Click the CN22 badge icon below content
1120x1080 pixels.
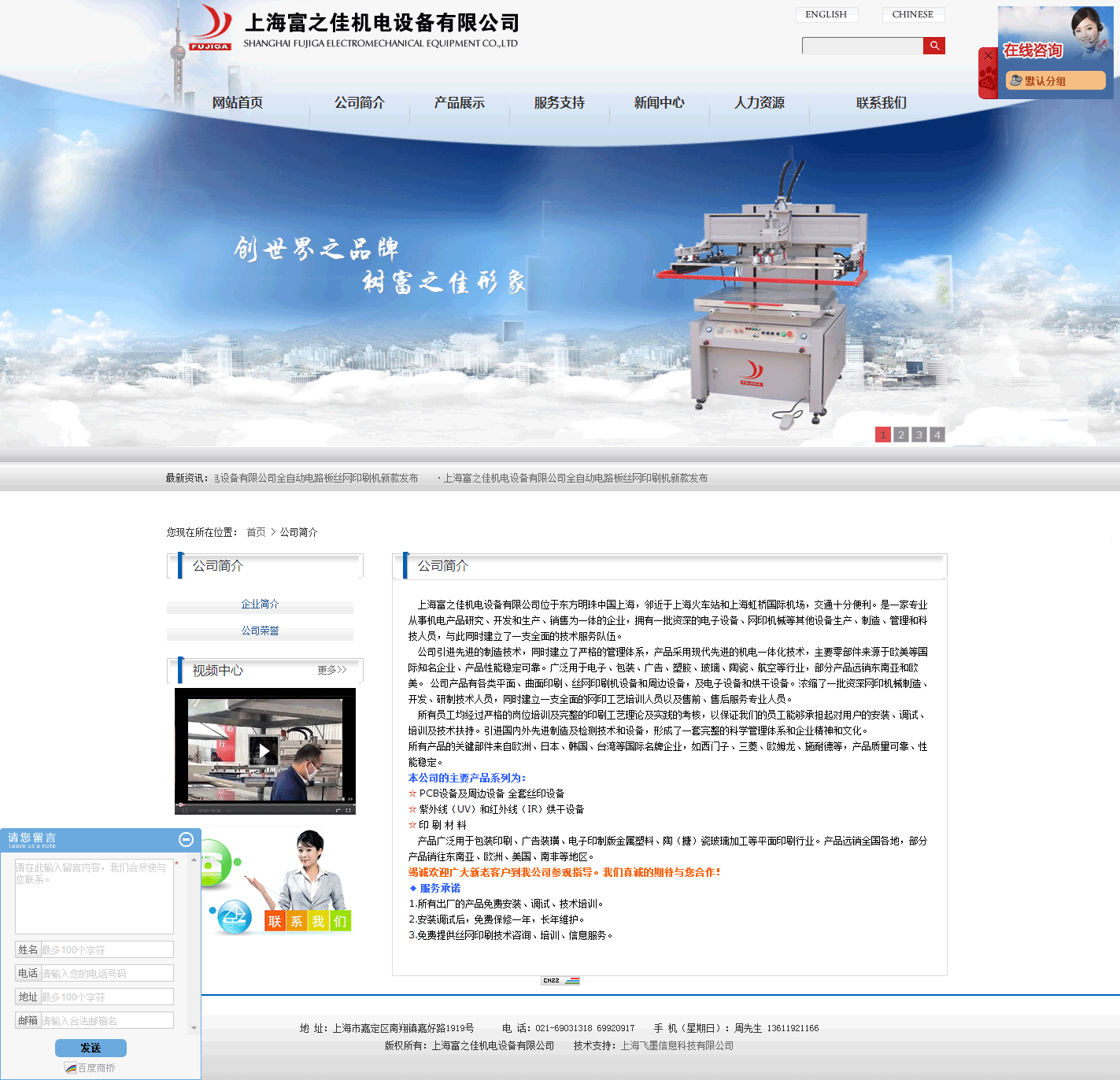point(560,981)
